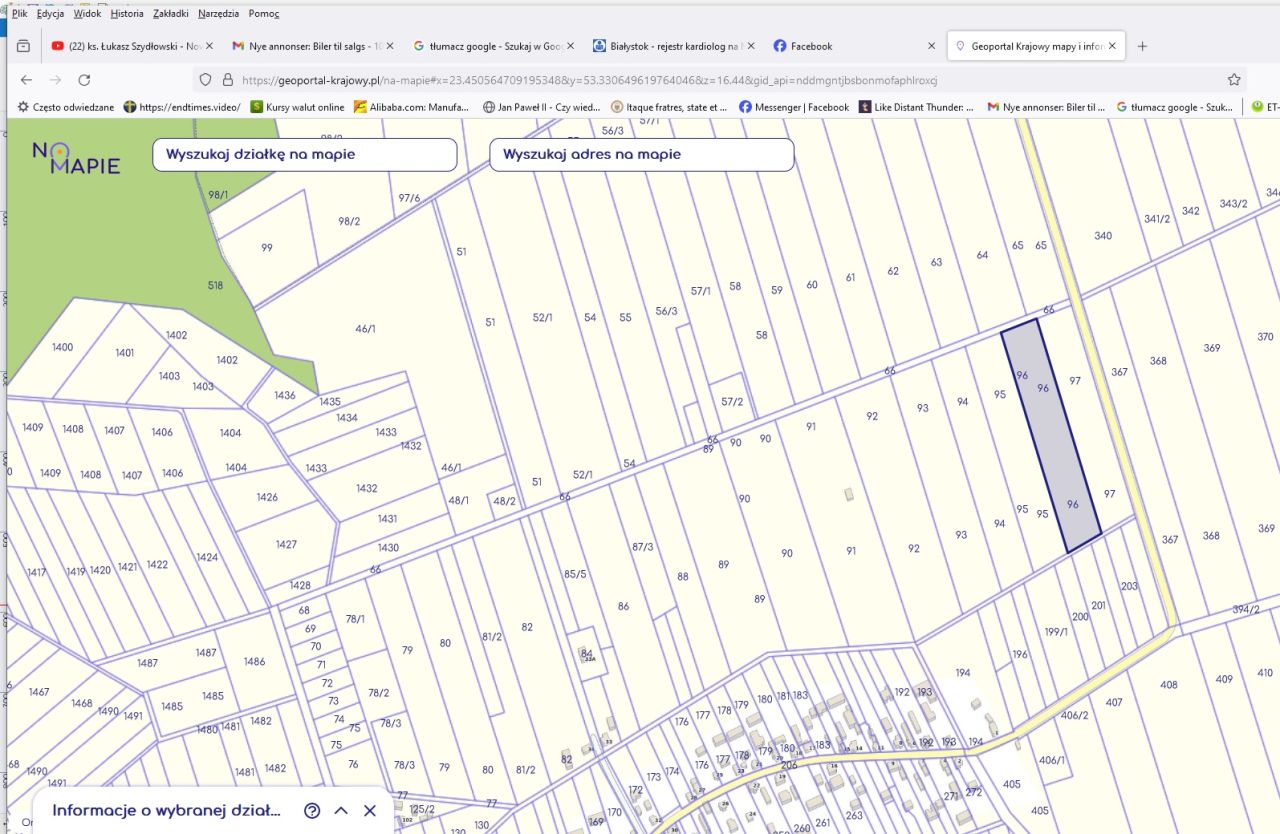Open the 'Jan Paweł II - Czy wied...' bookmark
This screenshot has height=834, width=1280.
[x=542, y=107]
